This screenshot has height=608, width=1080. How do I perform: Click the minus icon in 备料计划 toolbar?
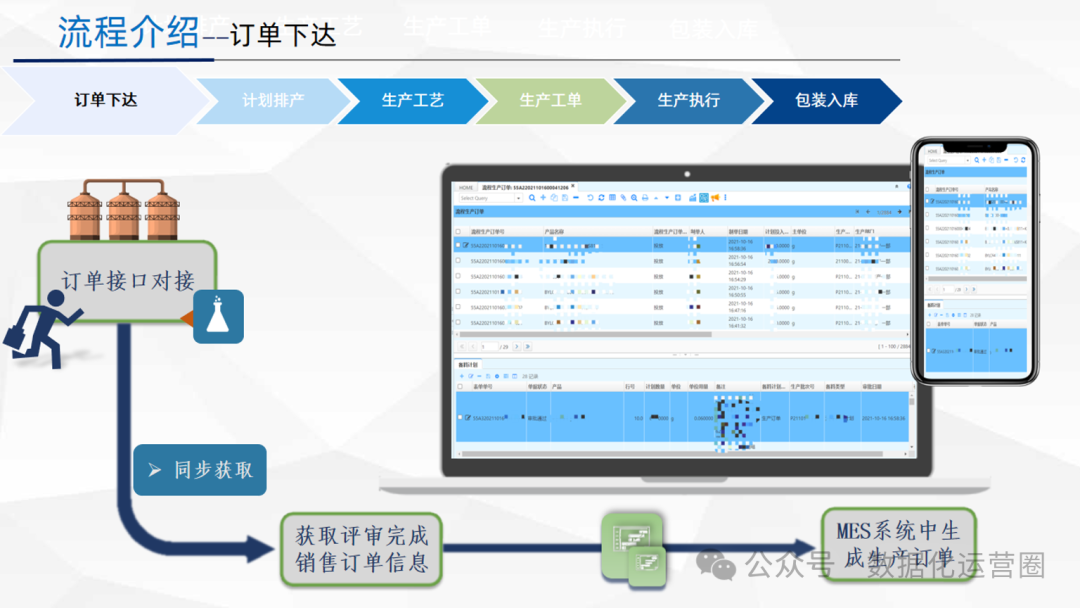point(479,376)
